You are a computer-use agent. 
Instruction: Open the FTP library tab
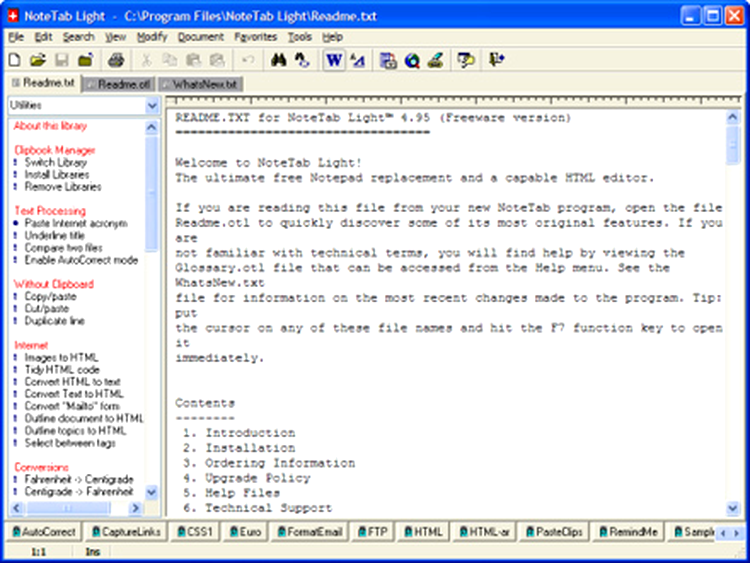(372, 532)
